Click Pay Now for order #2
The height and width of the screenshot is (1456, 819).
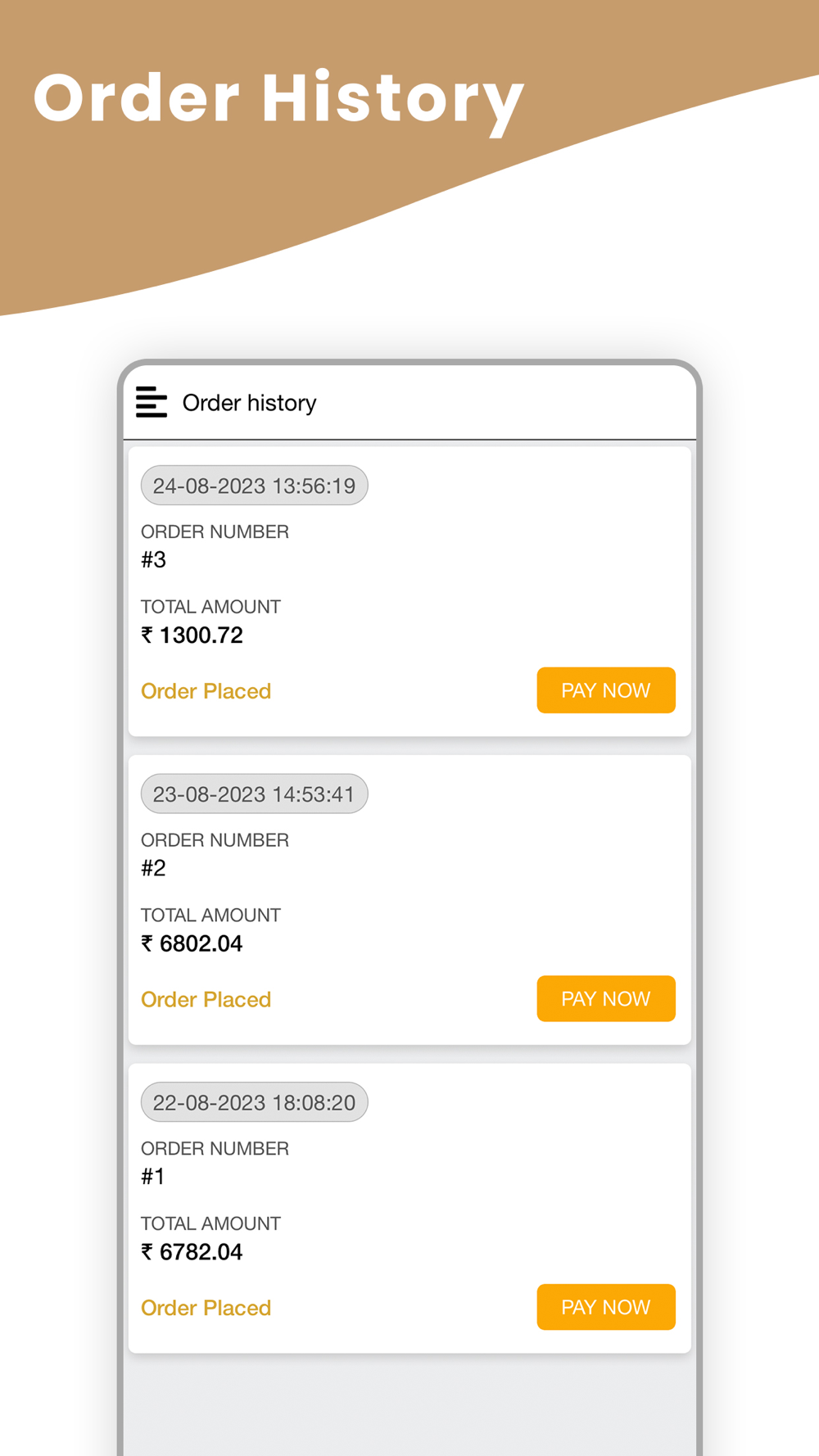click(605, 998)
